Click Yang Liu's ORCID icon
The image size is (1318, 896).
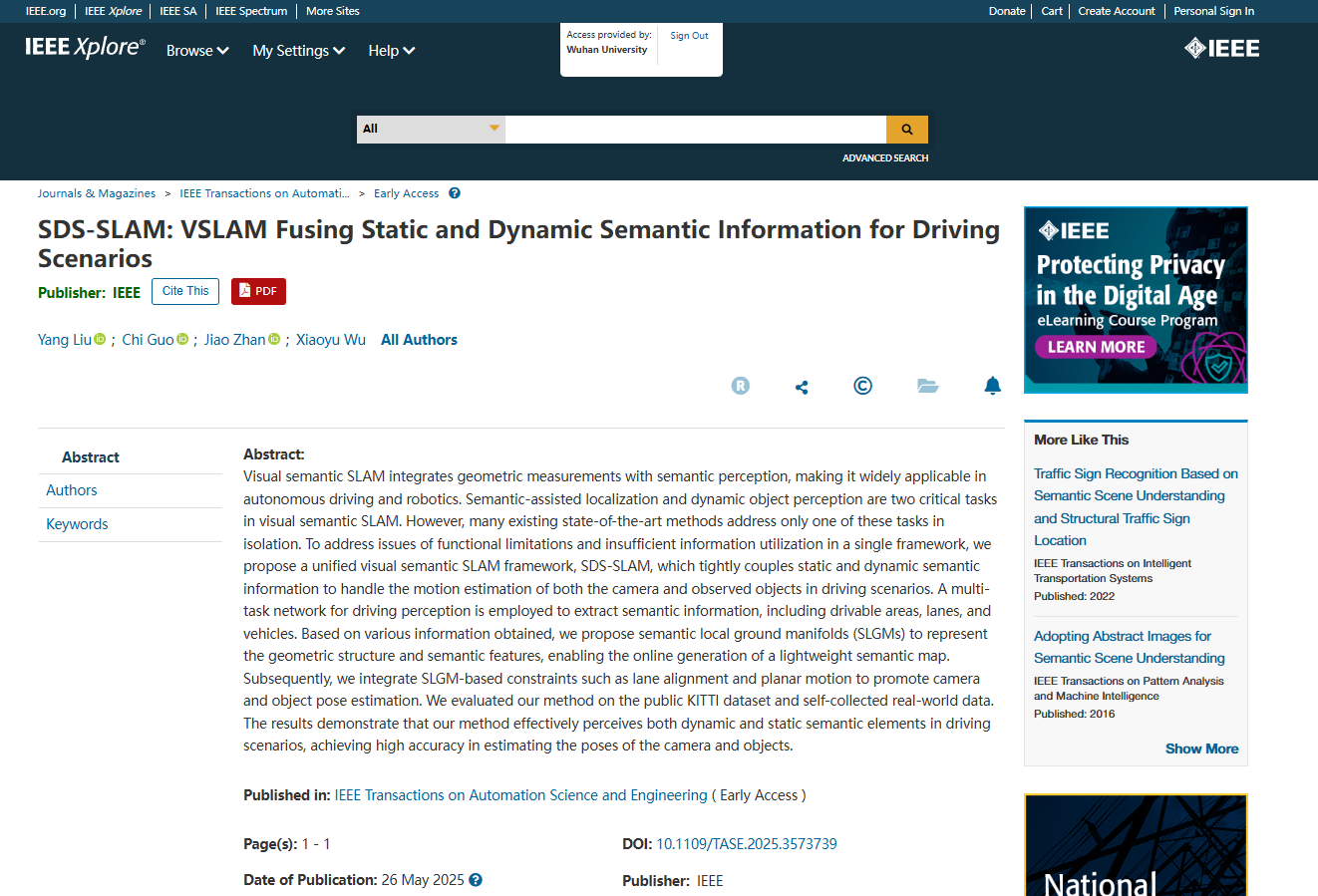click(x=100, y=340)
